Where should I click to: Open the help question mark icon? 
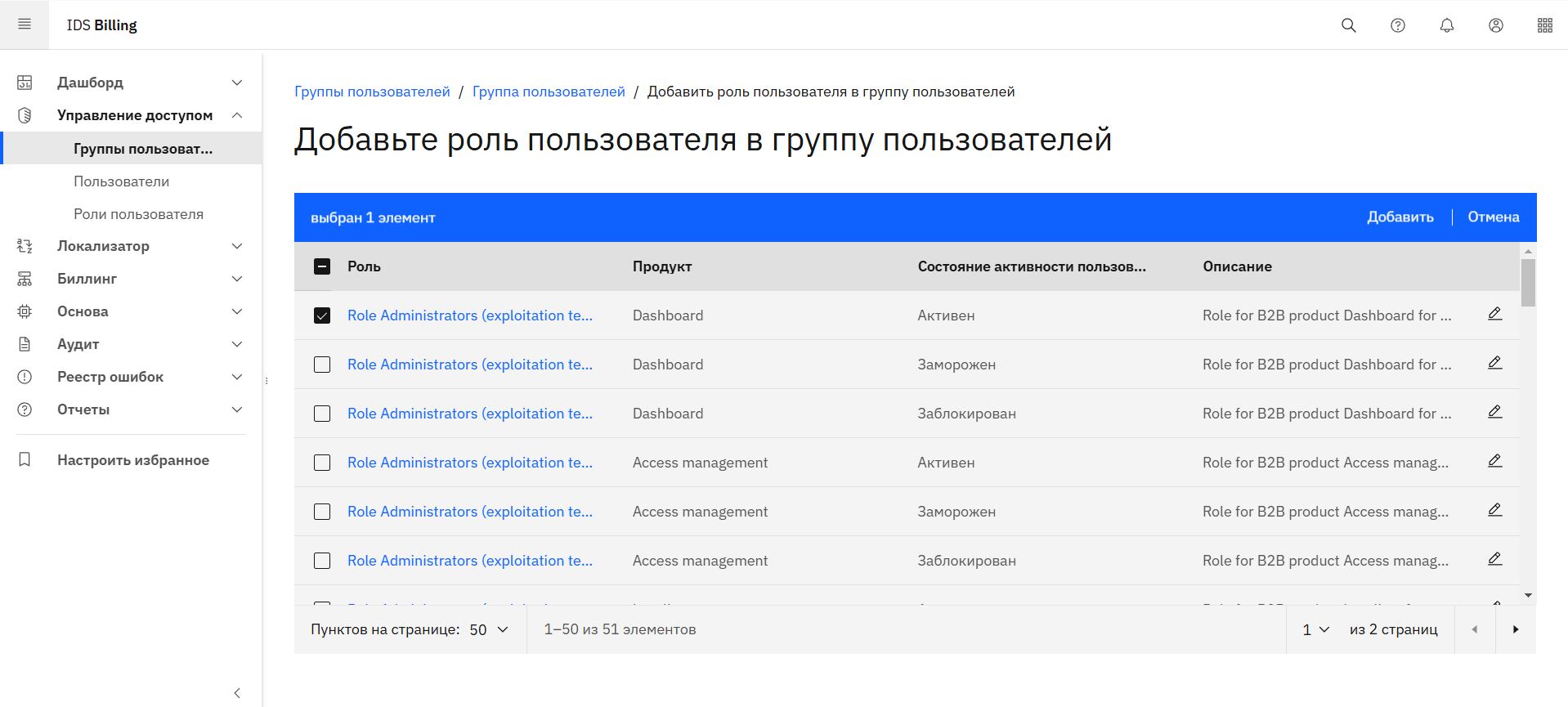(1397, 25)
